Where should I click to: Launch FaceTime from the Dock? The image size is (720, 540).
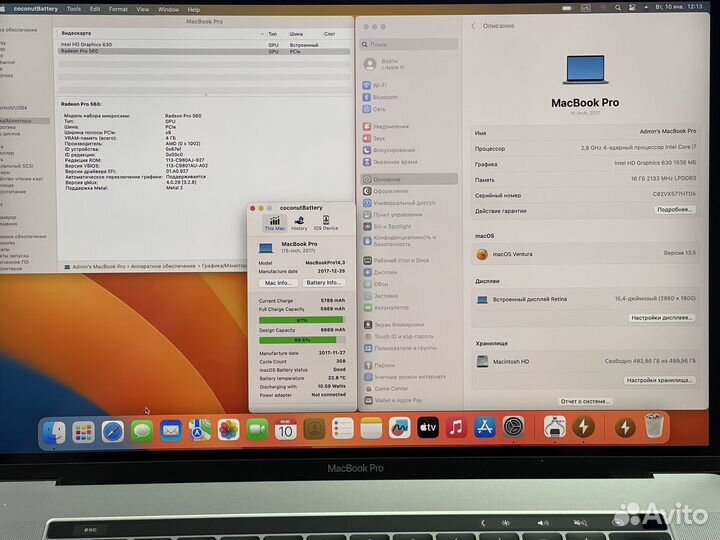[257, 430]
